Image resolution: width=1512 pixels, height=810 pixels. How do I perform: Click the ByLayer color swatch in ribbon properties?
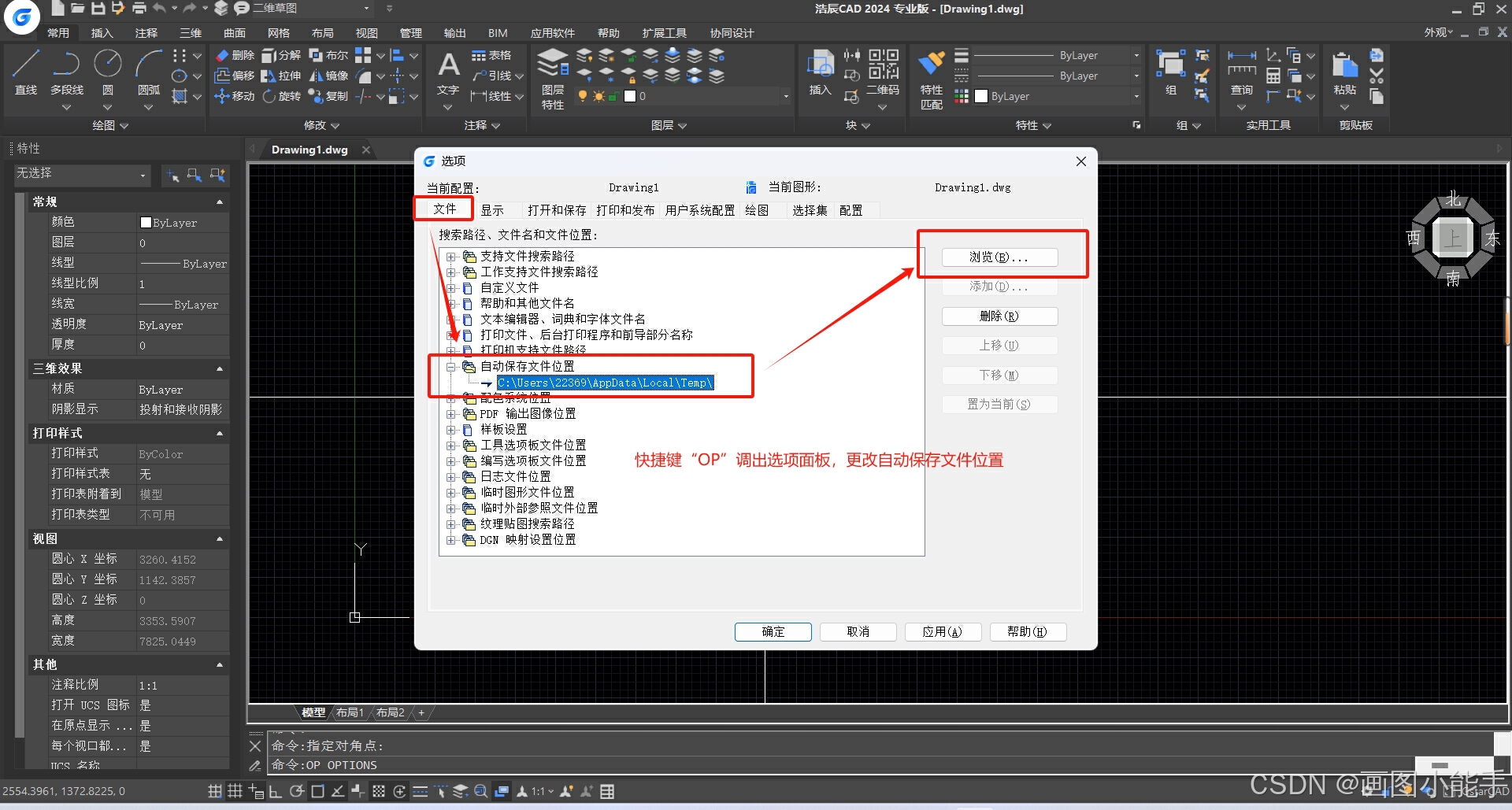tap(981, 96)
